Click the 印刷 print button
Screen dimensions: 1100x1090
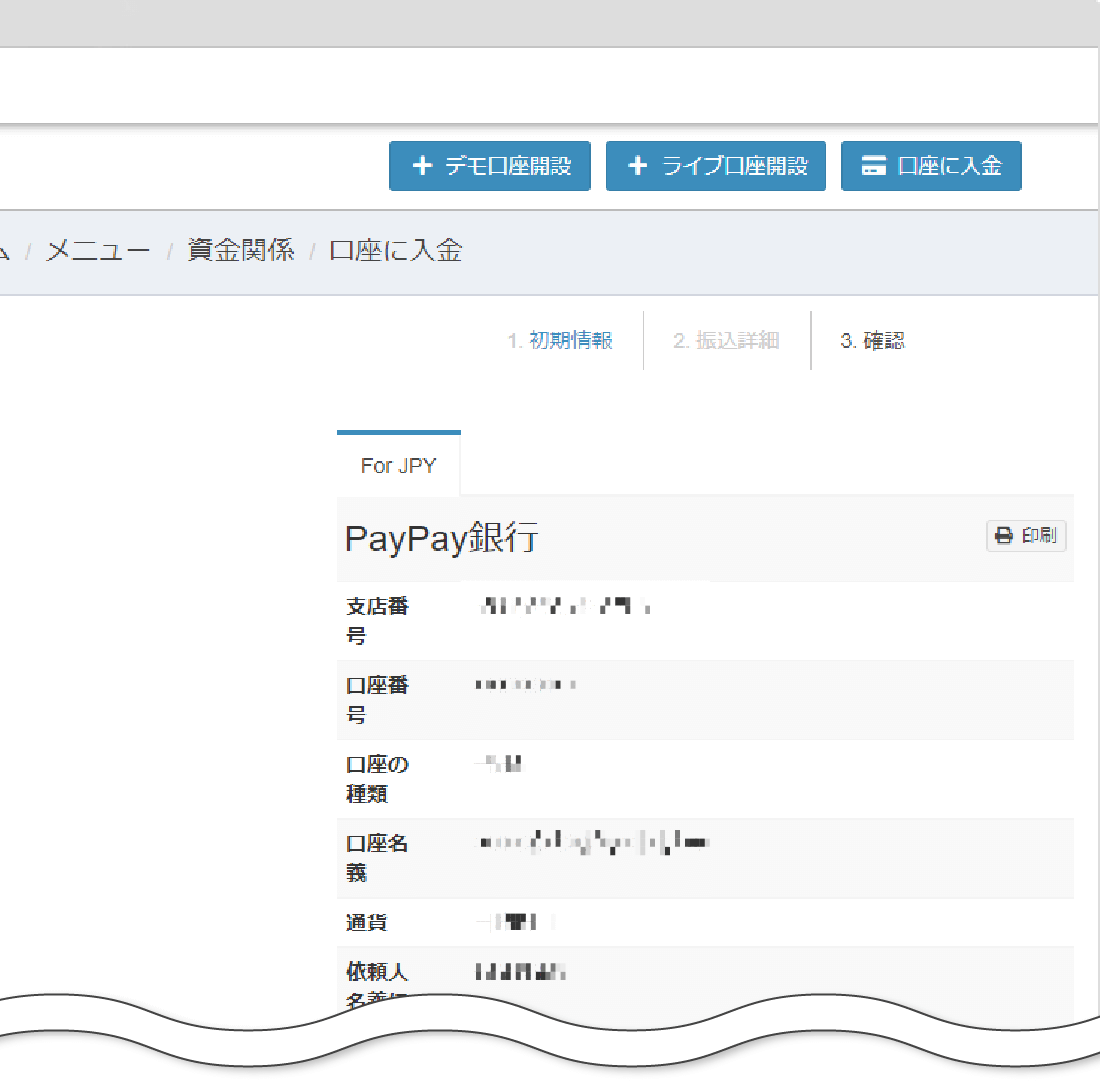point(1026,536)
